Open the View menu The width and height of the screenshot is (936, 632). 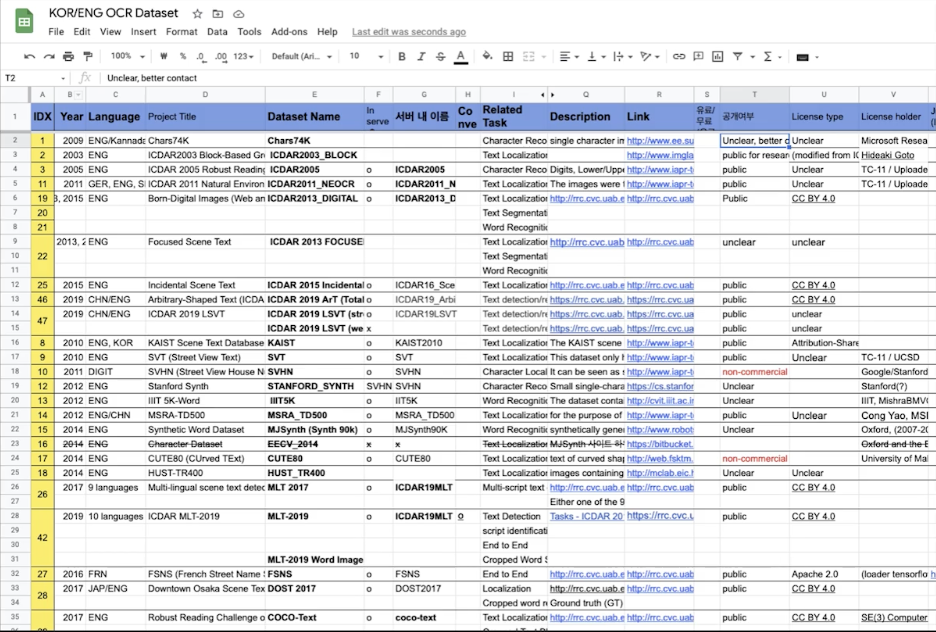click(110, 32)
